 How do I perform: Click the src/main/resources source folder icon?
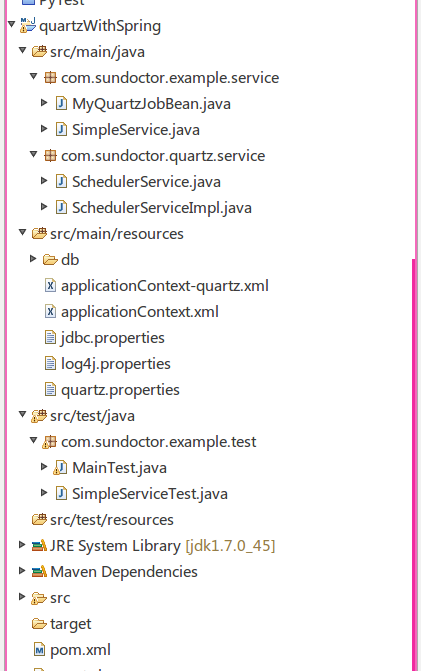39,234
